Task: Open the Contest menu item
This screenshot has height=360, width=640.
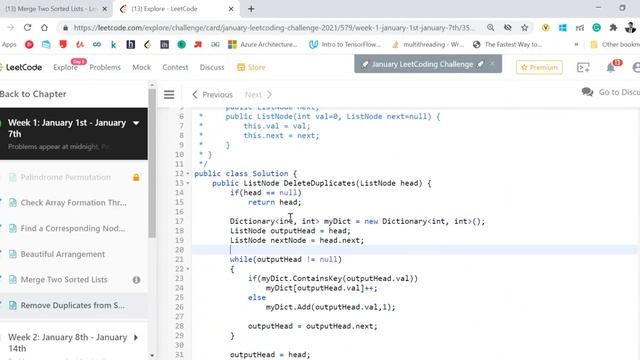Action: click(x=175, y=67)
